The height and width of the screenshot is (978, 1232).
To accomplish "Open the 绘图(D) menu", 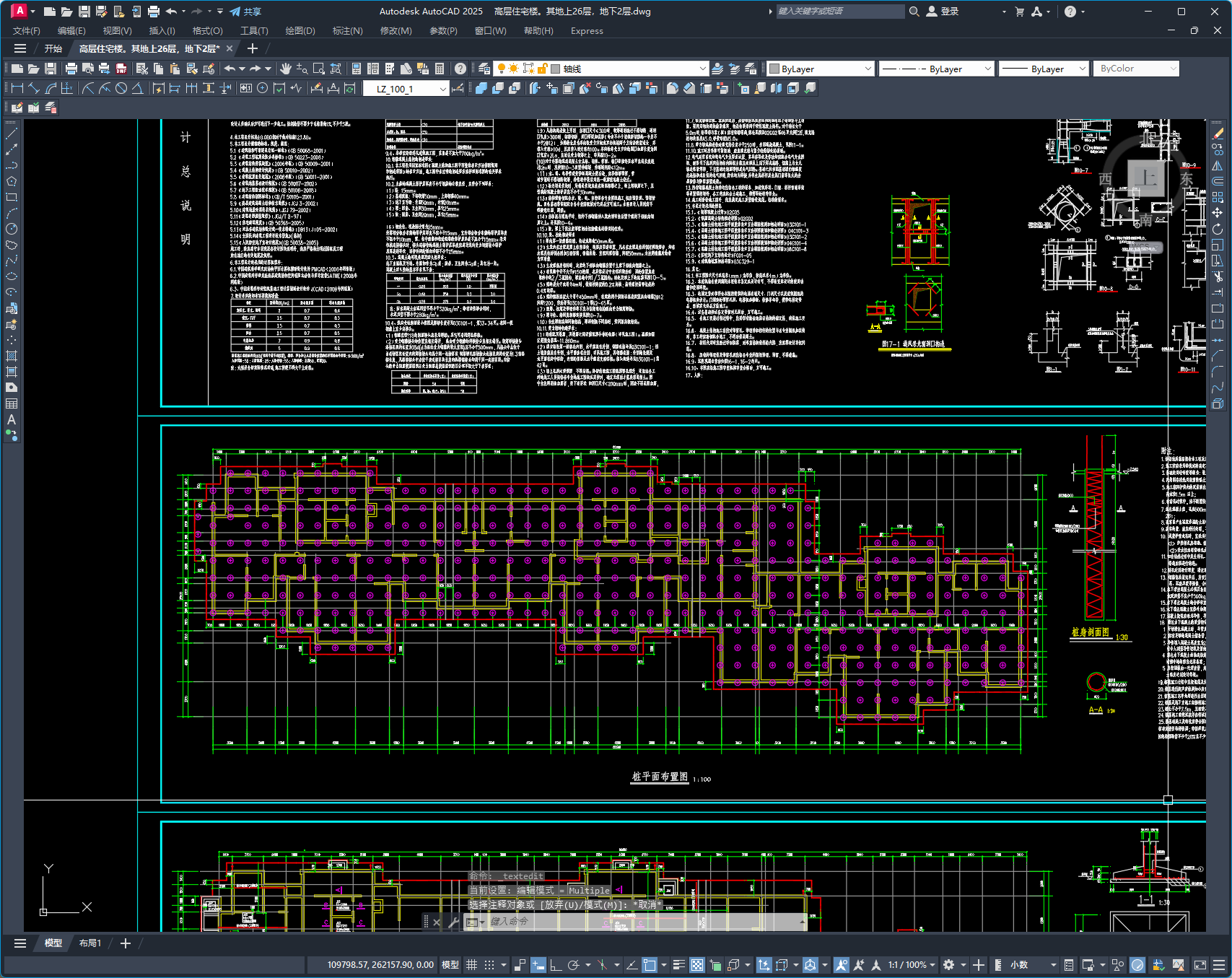I will tap(300, 31).
